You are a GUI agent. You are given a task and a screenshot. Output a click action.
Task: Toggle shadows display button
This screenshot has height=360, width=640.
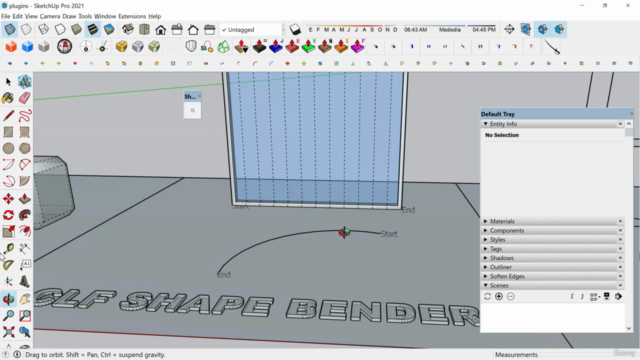pos(295,29)
